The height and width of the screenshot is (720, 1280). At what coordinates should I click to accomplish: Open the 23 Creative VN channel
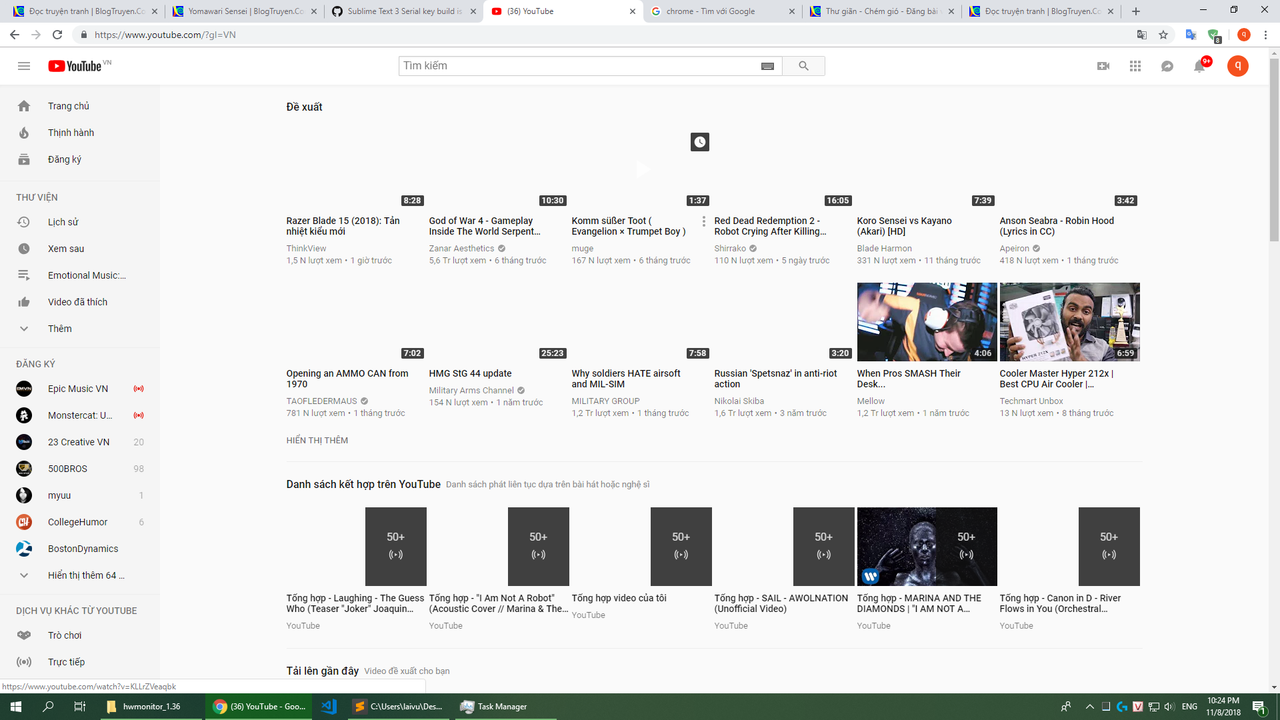coord(80,442)
